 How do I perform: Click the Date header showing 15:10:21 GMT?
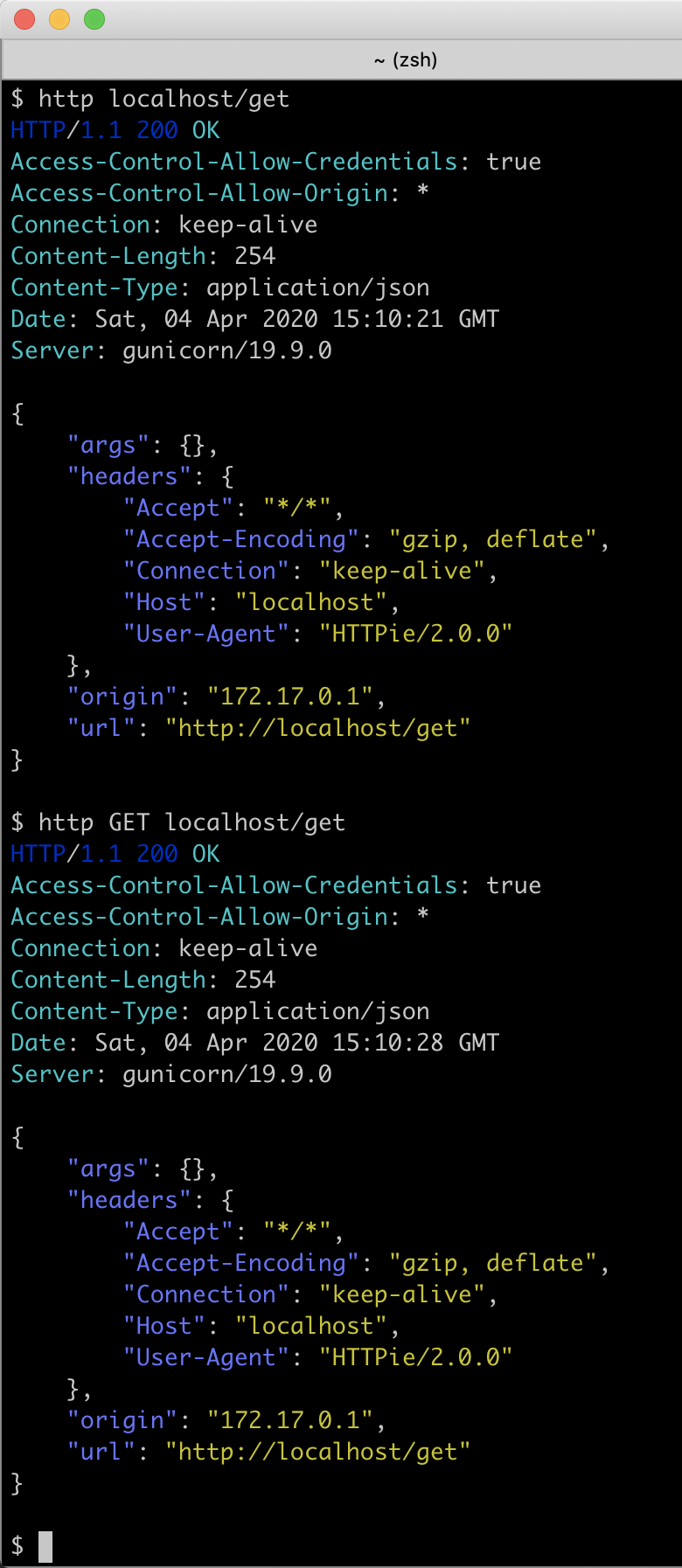254,319
